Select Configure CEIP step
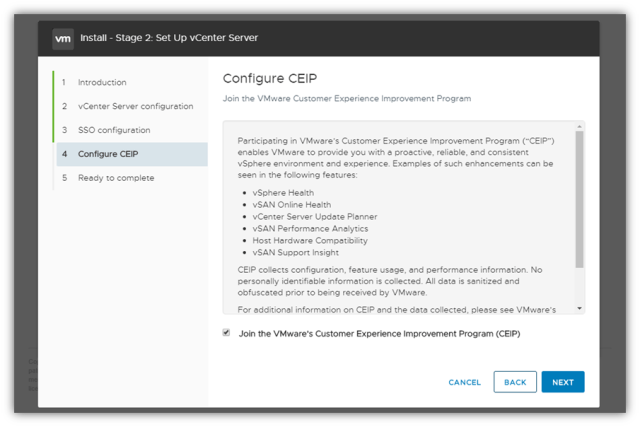The image size is (640, 427). pos(108,154)
